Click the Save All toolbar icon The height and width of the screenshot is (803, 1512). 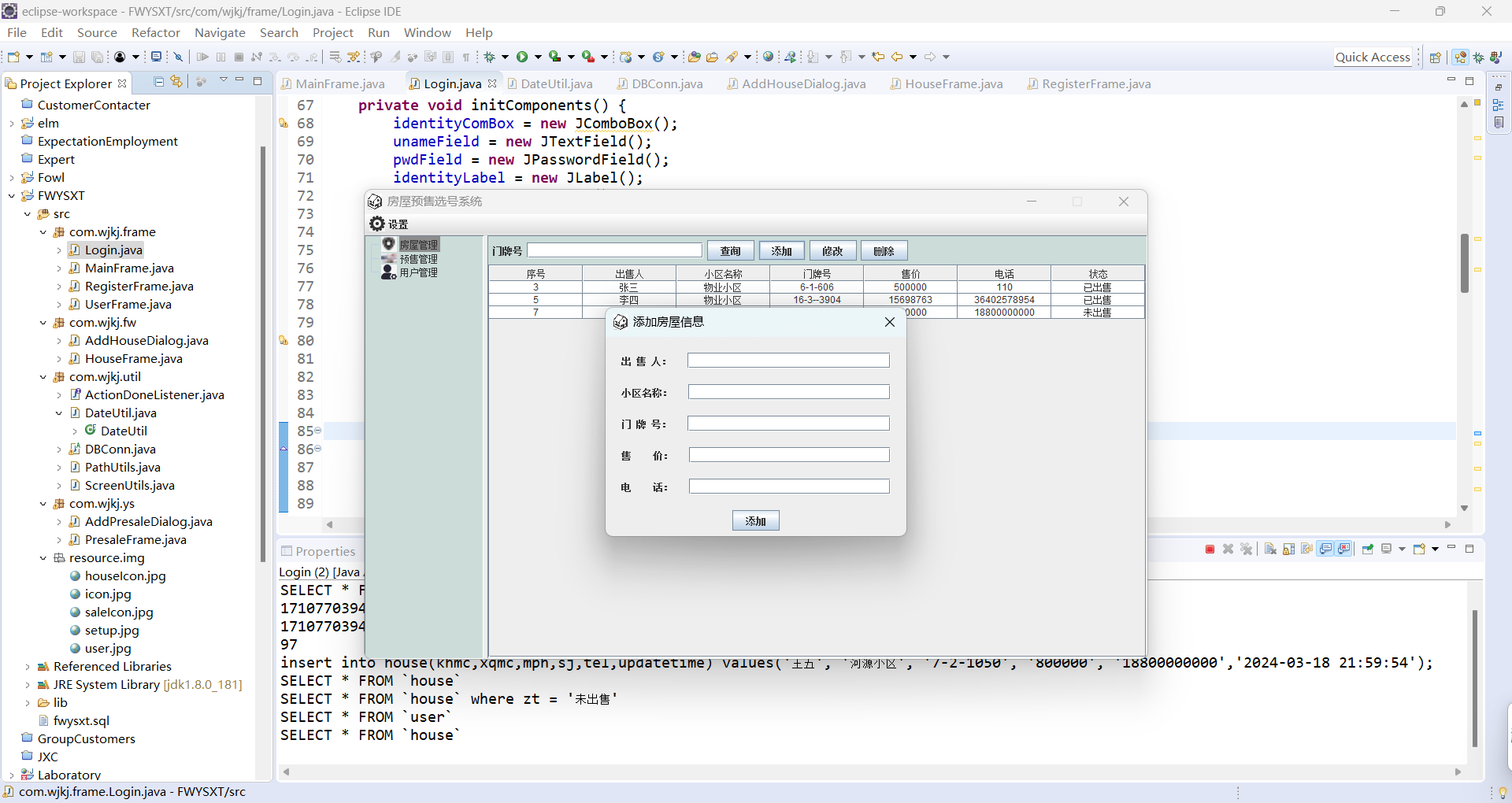pyautogui.click(x=97, y=57)
